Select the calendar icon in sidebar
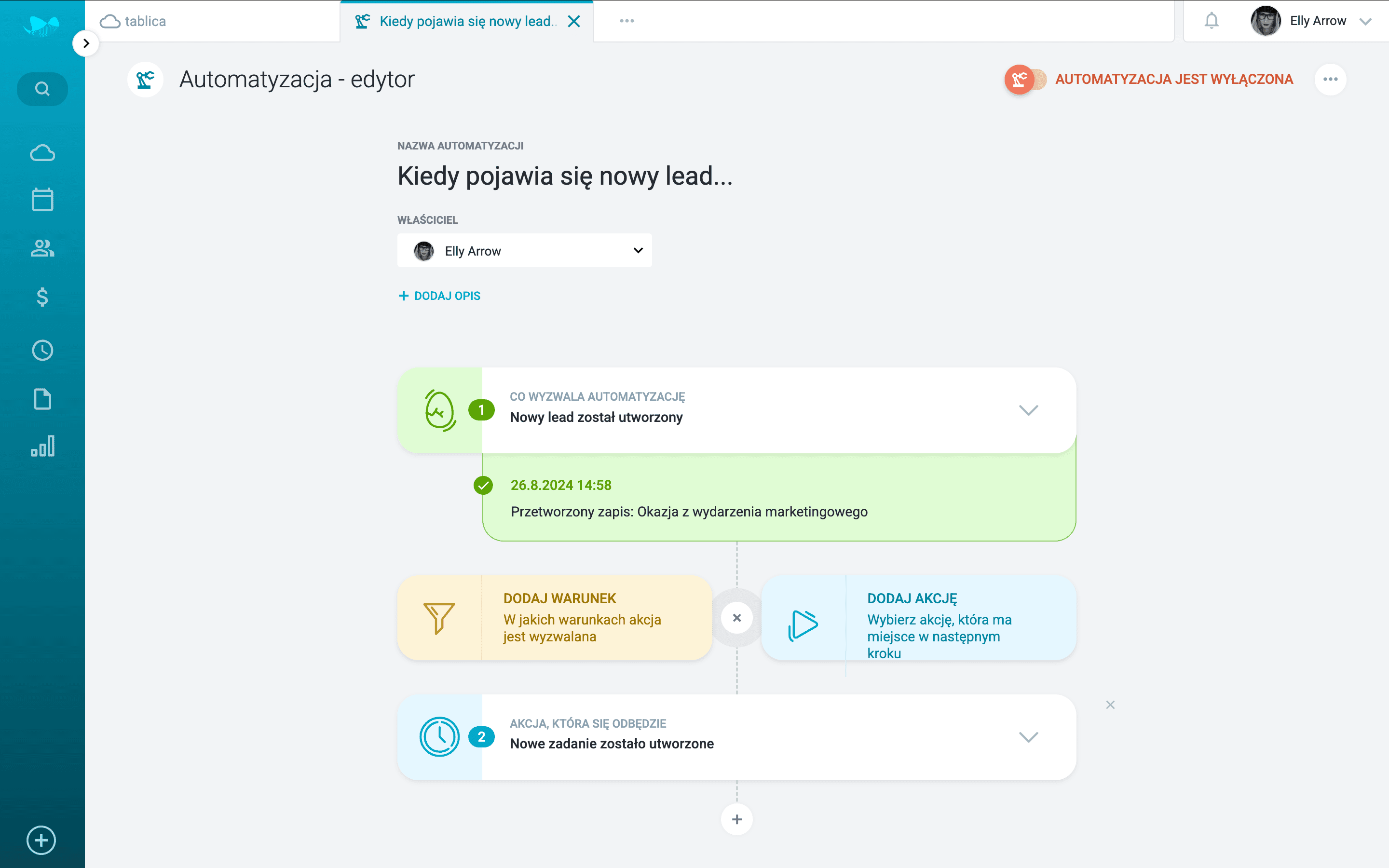 [x=42, y=199]
